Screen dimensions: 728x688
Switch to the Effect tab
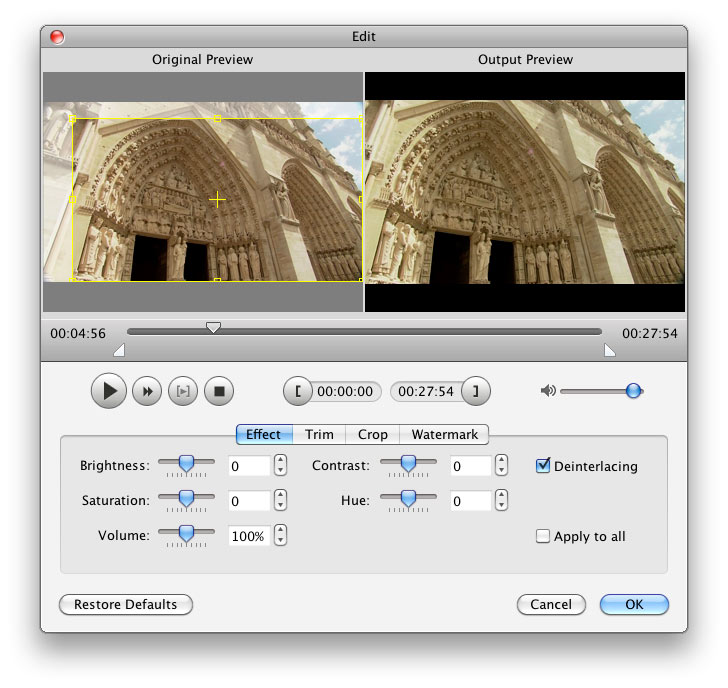(x=264, y=435)
